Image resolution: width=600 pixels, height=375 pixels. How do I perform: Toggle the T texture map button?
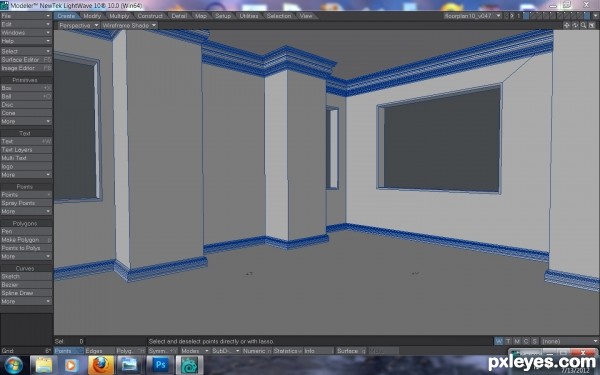tap(508, 341)
